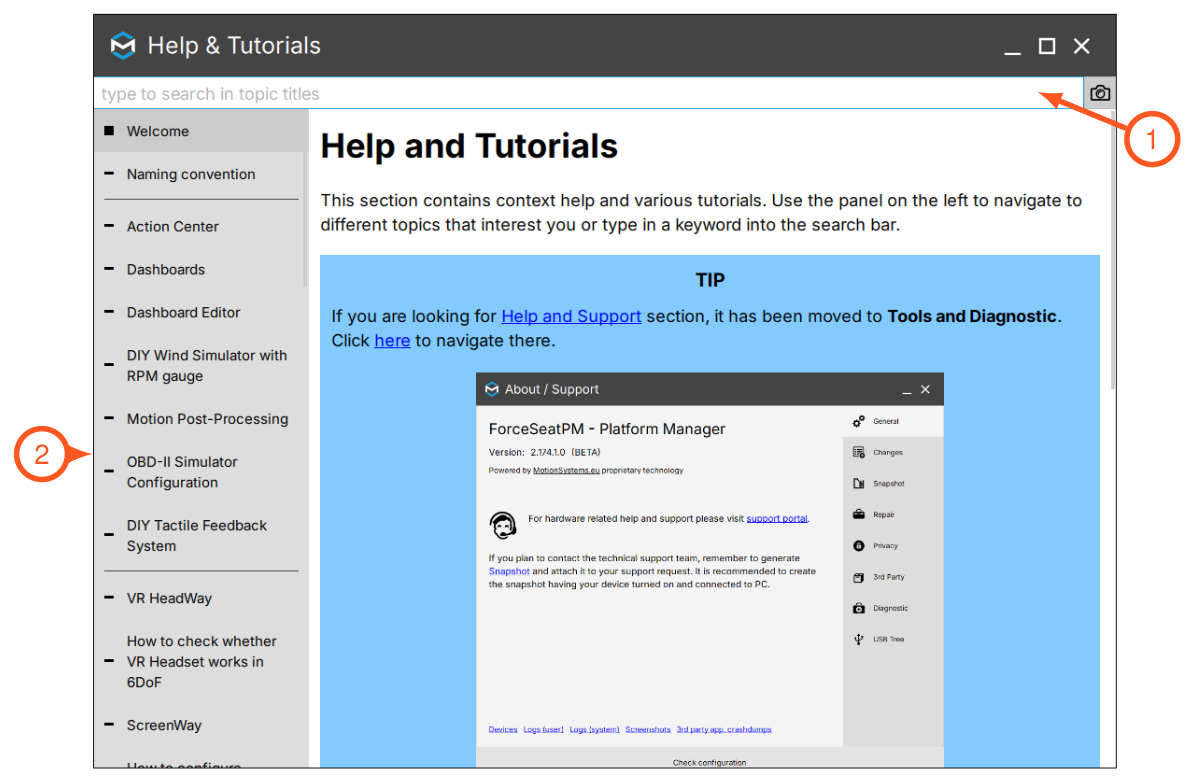Click the Privacy icon in About sidebar

point(859,546)
